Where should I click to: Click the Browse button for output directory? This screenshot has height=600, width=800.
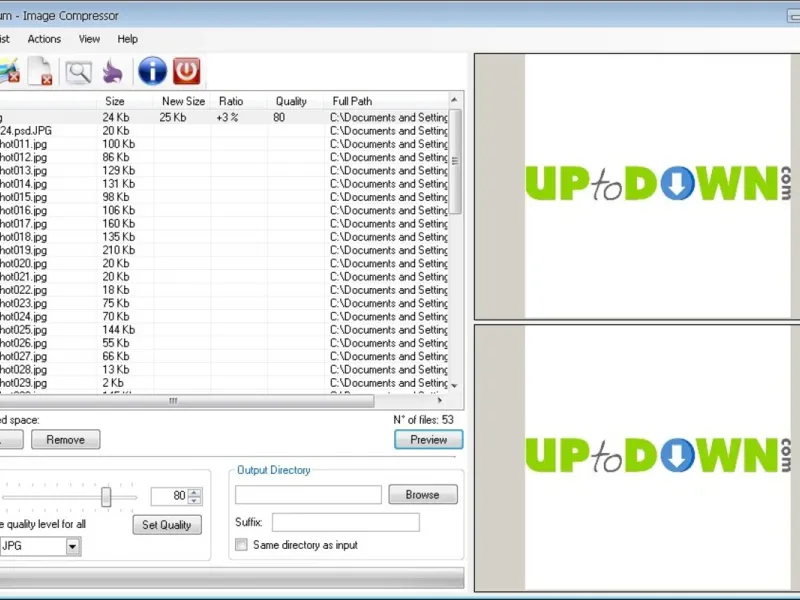click(x=422, y=494)
